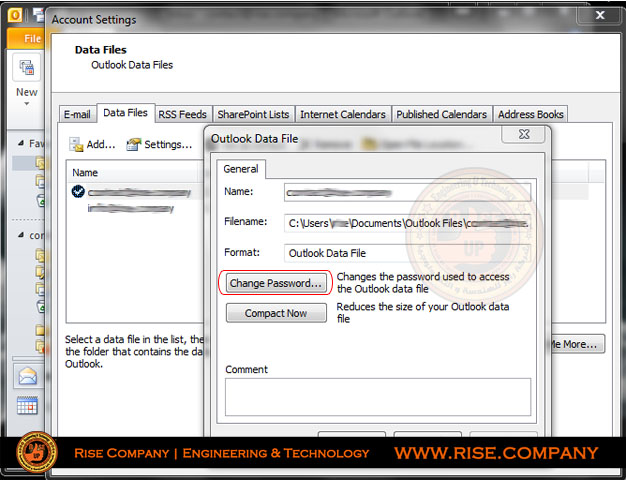Click inside the Comment text box

[378, 397]
